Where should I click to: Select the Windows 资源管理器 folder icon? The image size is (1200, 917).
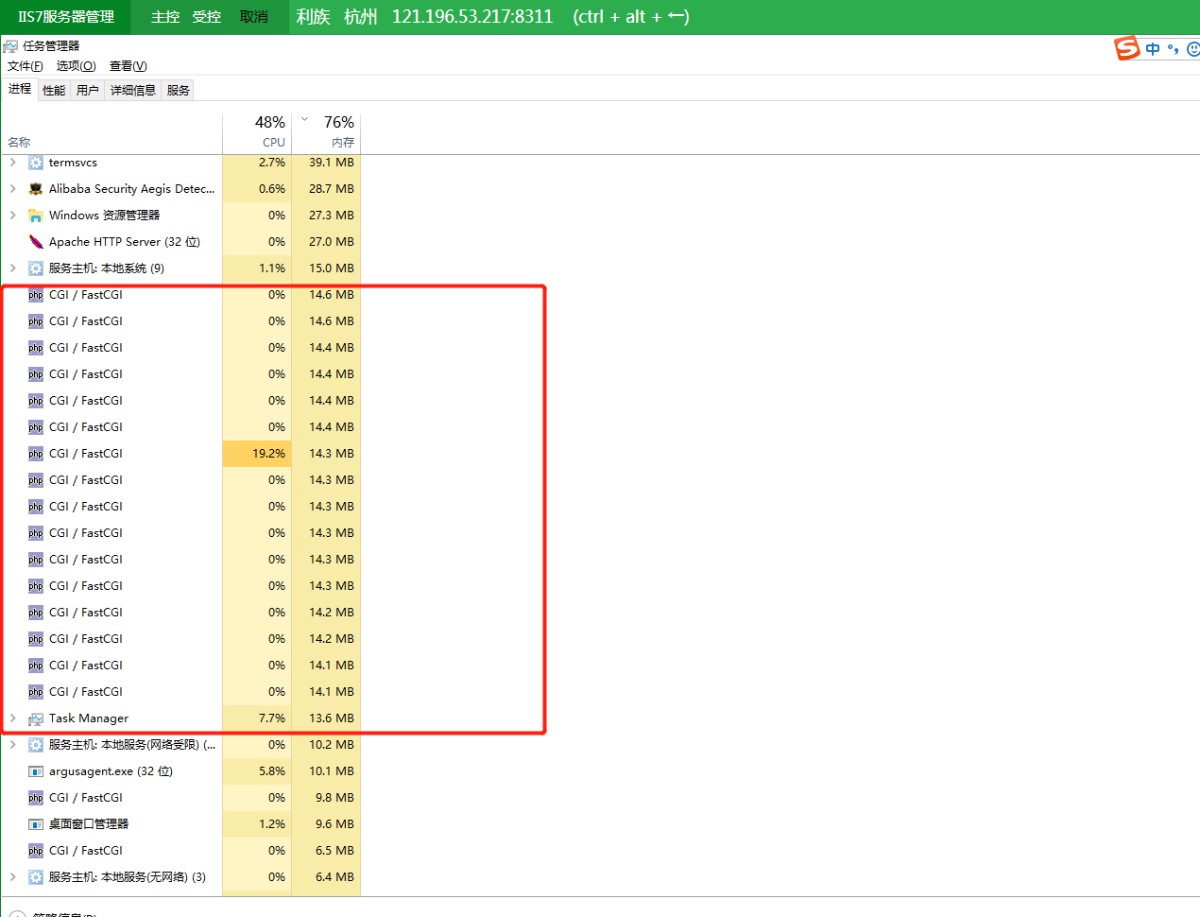pos(36,215)
